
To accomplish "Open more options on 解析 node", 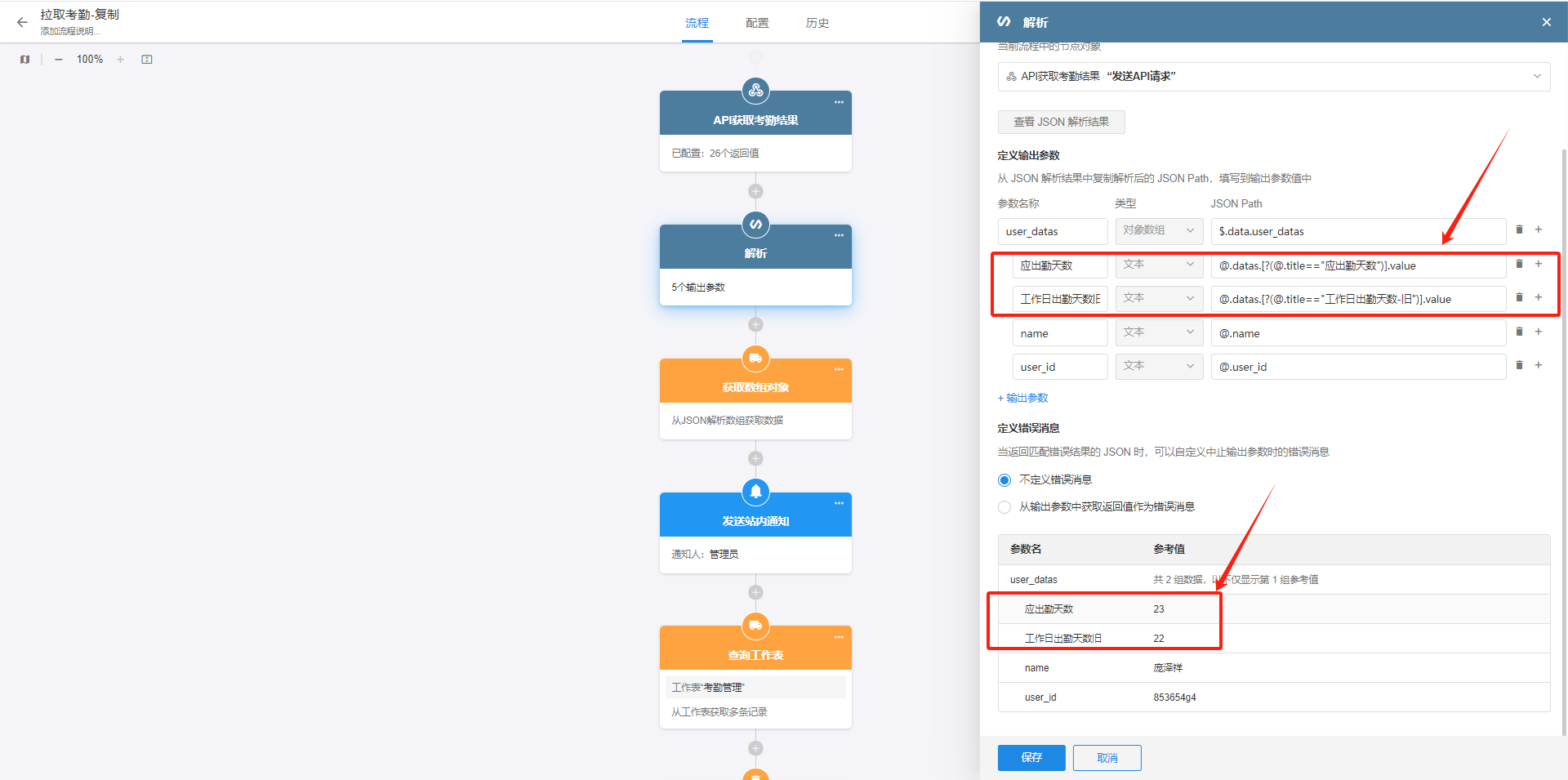I will (x=839, y=235).
